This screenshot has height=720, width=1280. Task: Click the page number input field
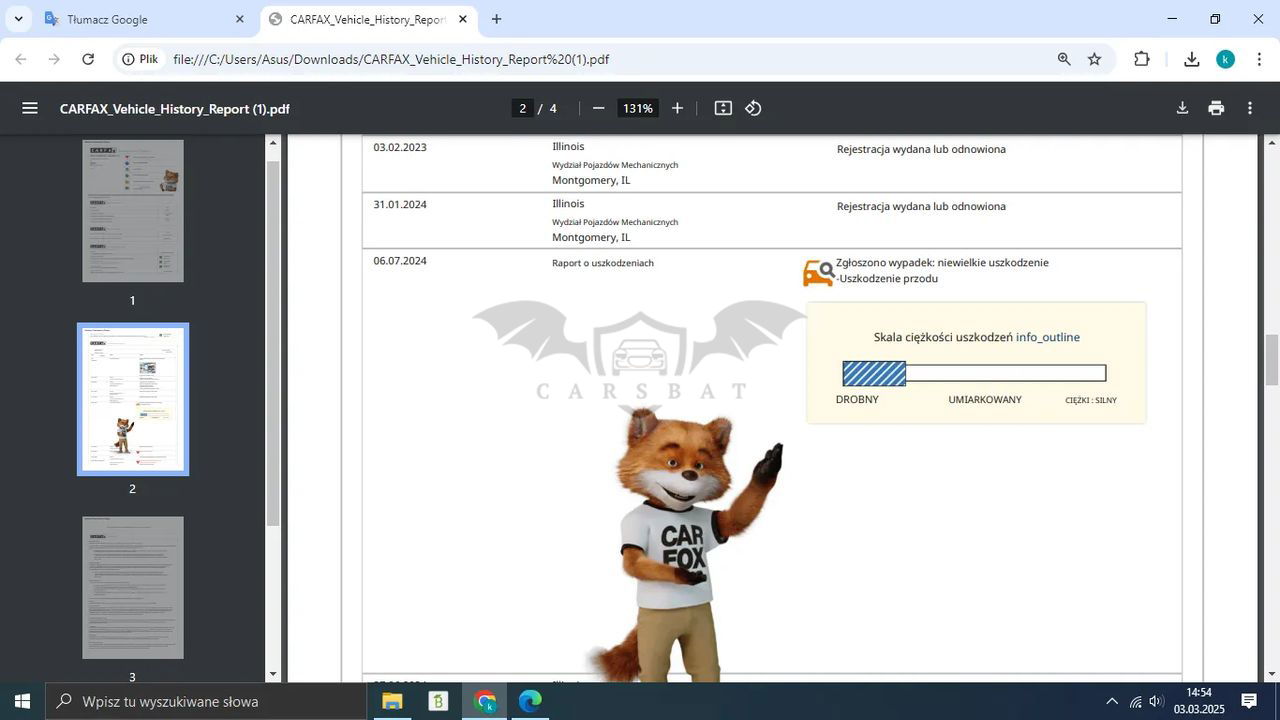(x=522, y=108)
